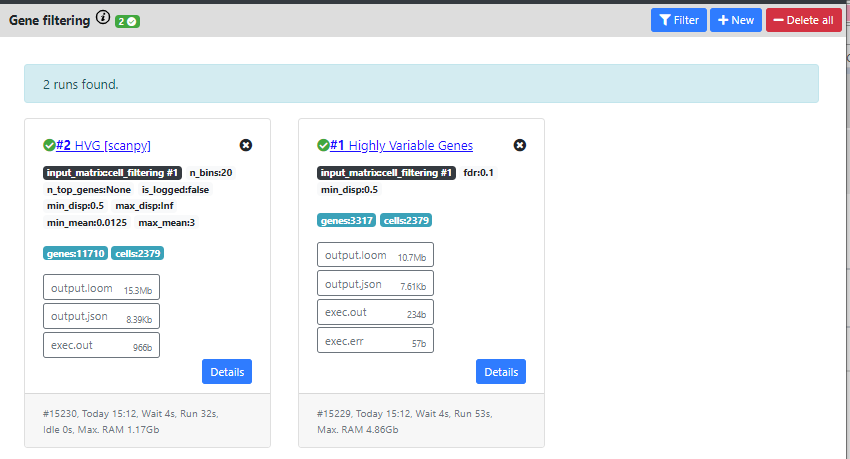Screen dimensions: 850x459
Task: View Details of the HVG scanpy run
Action: 227,372
